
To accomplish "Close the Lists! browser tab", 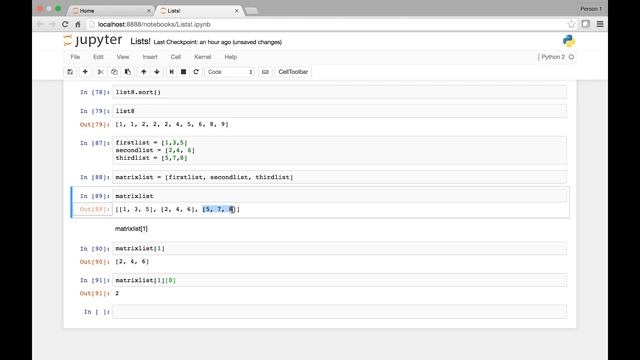I will (236, 11).
